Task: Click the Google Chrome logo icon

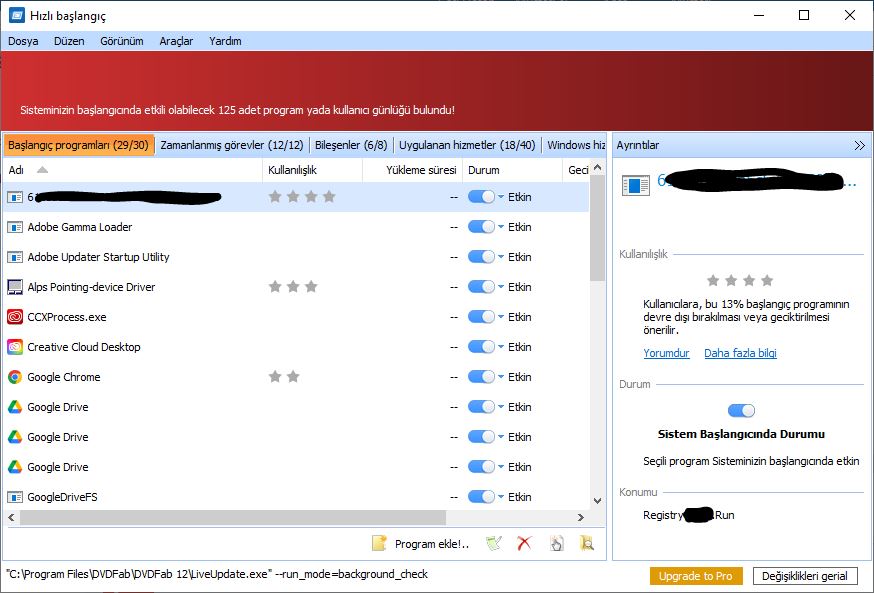Action: [14, 377]
